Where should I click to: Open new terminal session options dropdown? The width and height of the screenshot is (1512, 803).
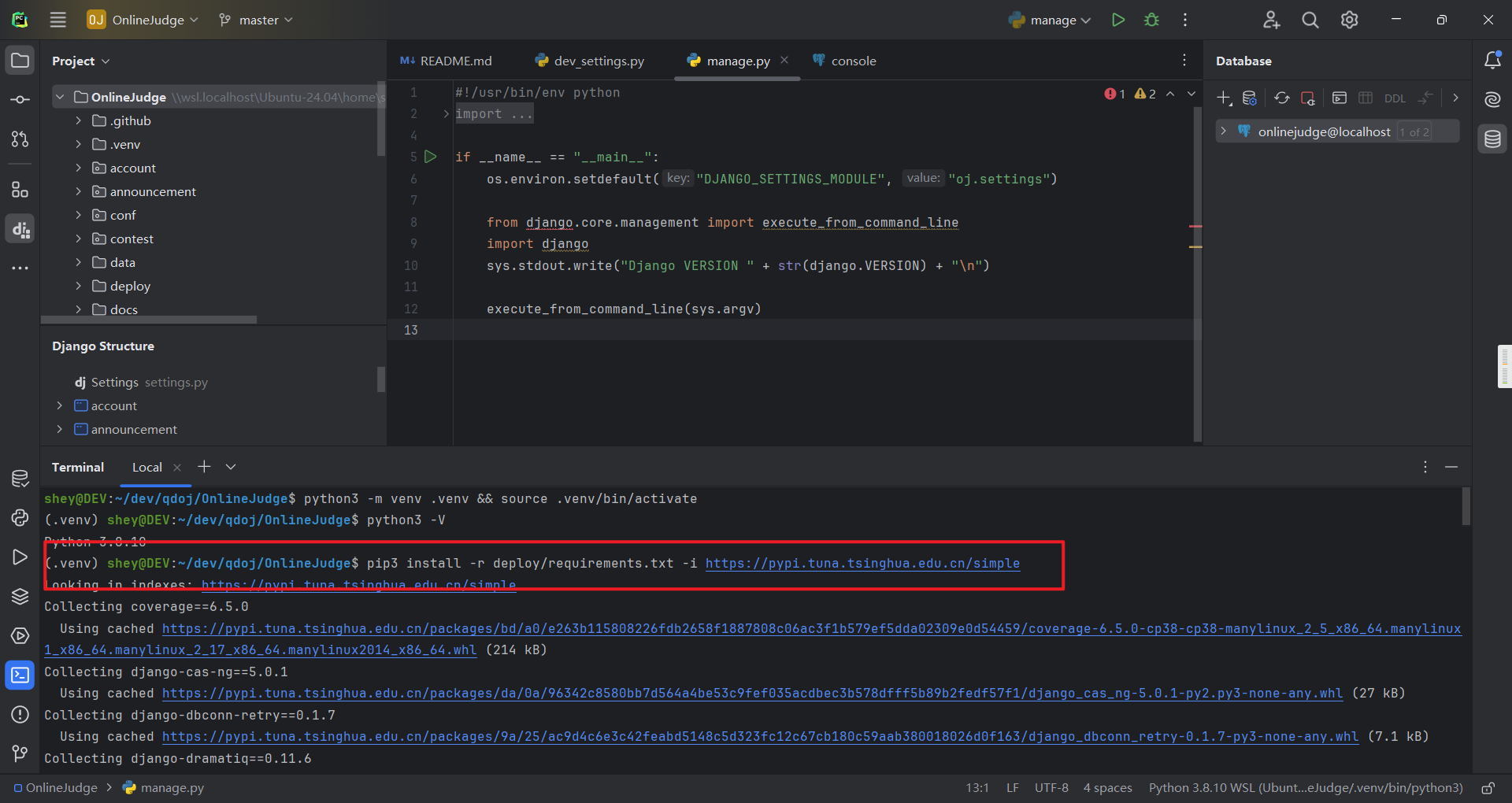point(231,467)
